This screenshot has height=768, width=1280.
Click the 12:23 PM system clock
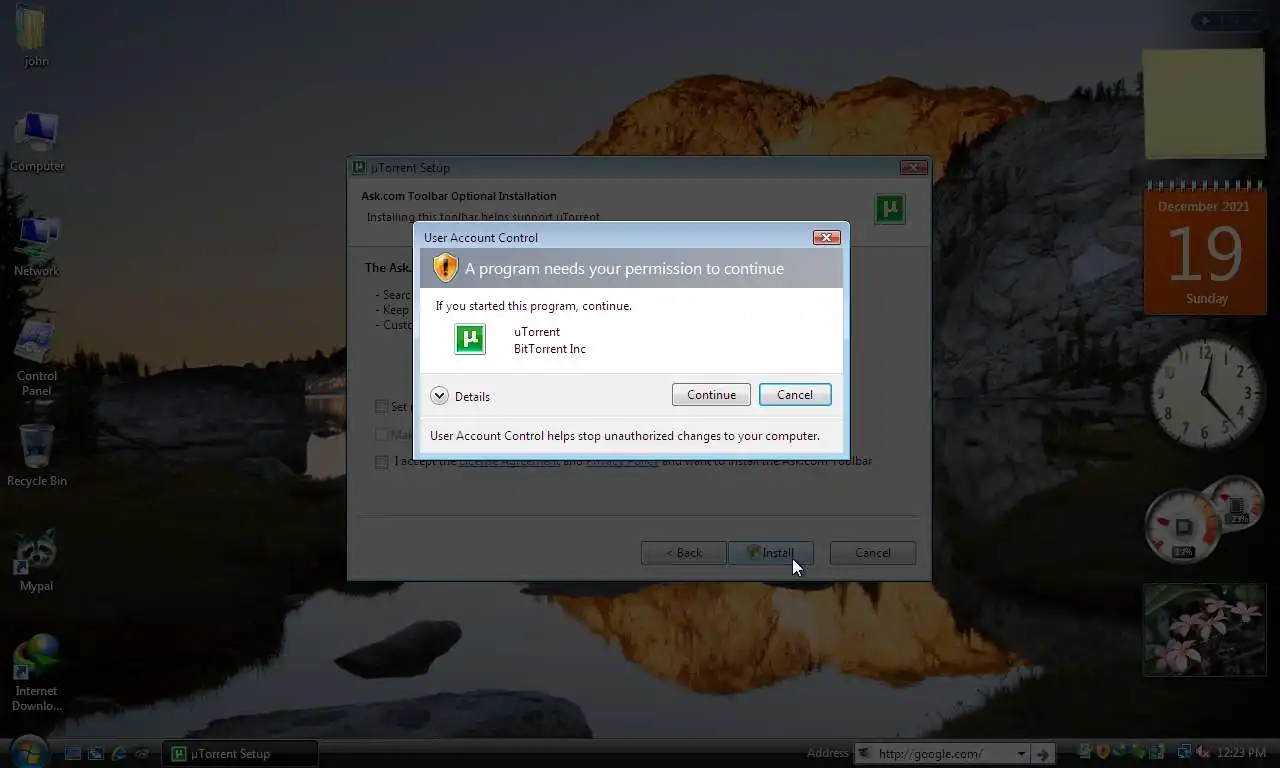pos(1241,753)
